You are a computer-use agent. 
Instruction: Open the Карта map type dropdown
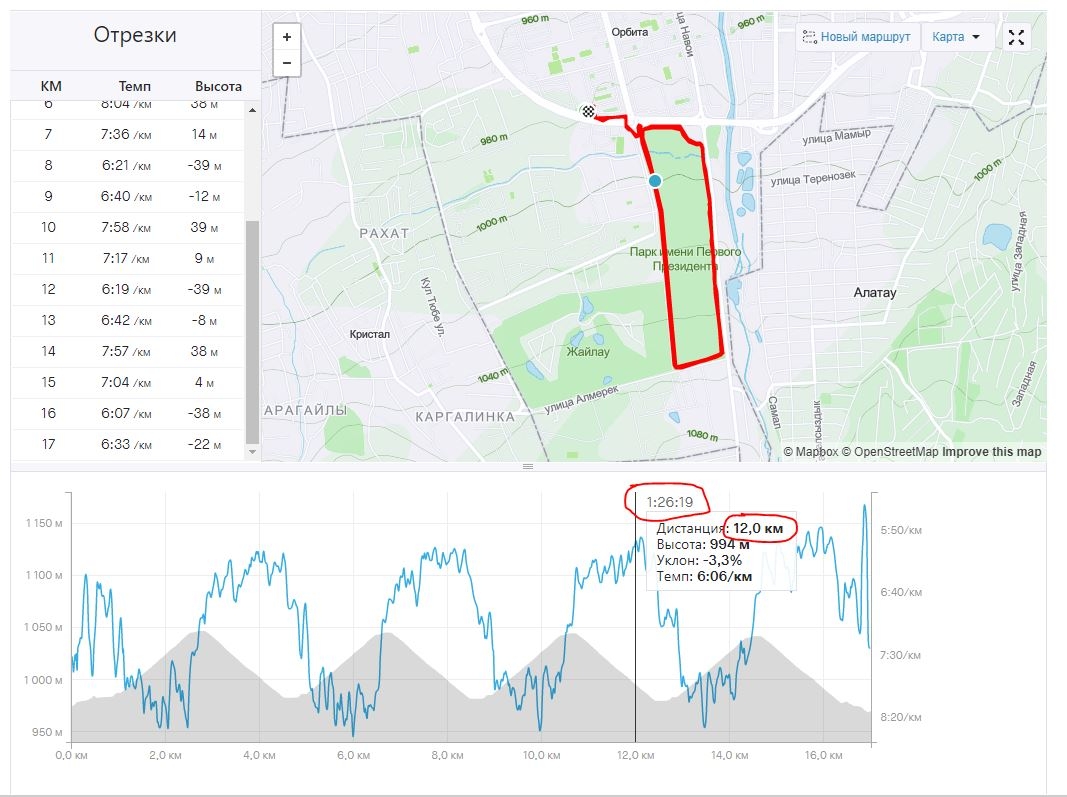pyautogui.click(x=956, y=38)
